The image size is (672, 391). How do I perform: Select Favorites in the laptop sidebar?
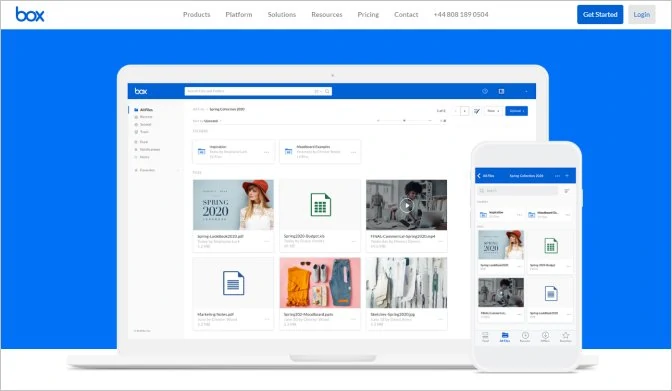pyautogui.click(x=145, y=170)
